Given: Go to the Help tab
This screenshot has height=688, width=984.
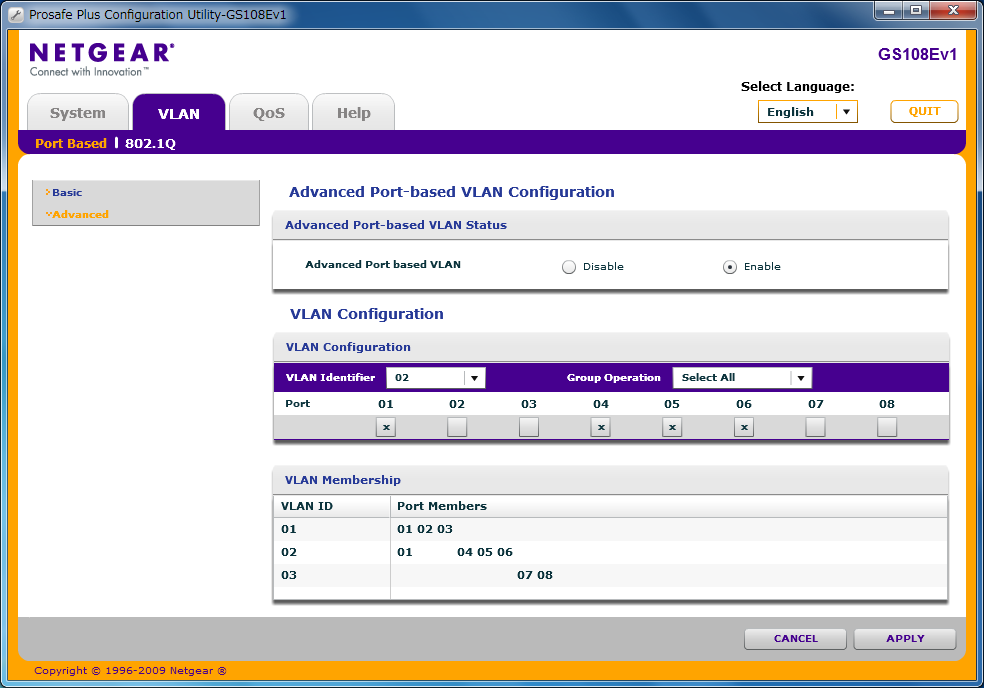Looking at the screenshot, I should click(x=353, y=113).
